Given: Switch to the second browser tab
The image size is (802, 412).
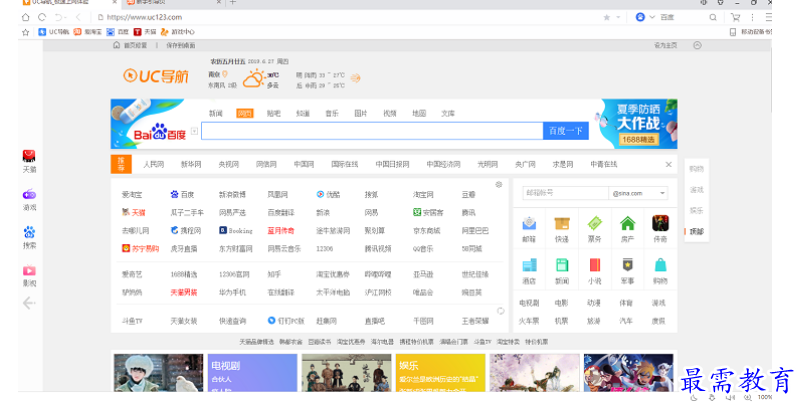Looking at the screenshot, I should 171,3.
